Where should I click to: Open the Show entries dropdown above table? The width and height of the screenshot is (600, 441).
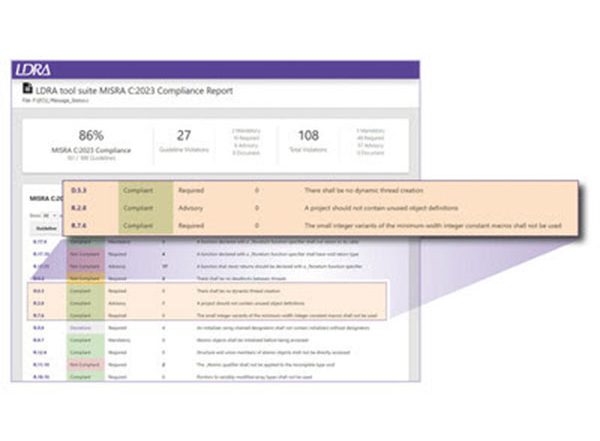[x=49, y=216]
